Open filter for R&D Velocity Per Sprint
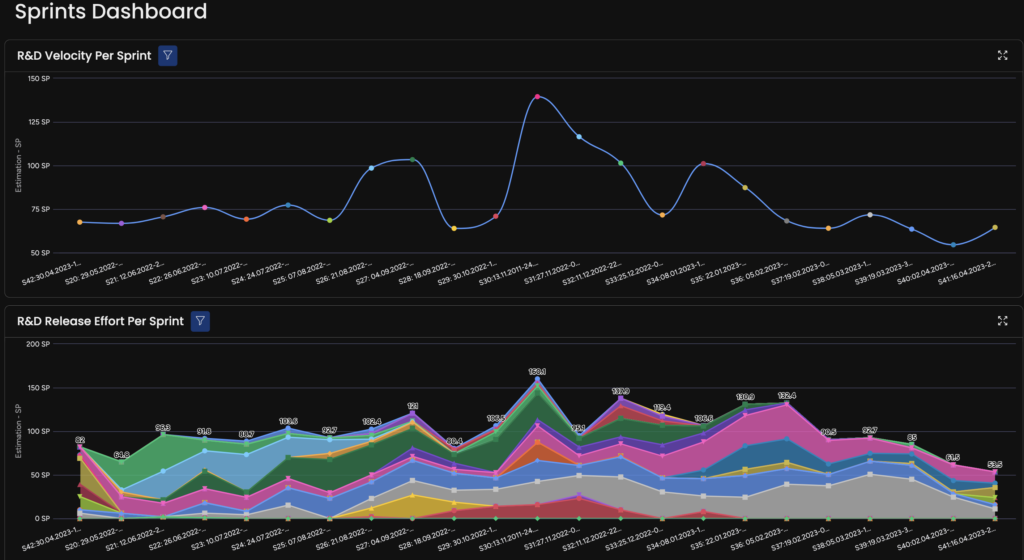Screen dimensions: 1024x560 (x=168, y=56)
